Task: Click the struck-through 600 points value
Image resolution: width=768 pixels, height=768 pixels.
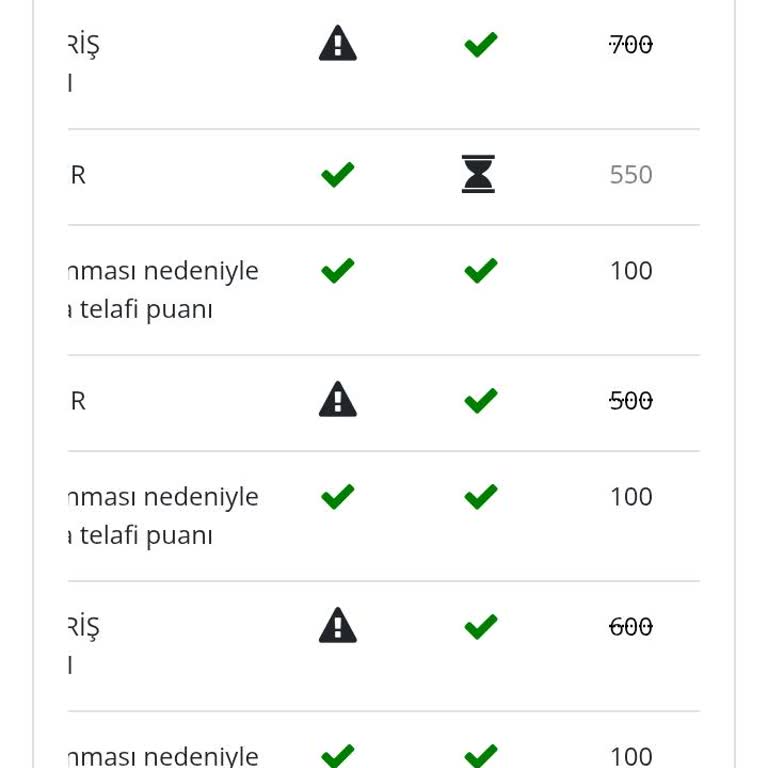Action: 631,626
